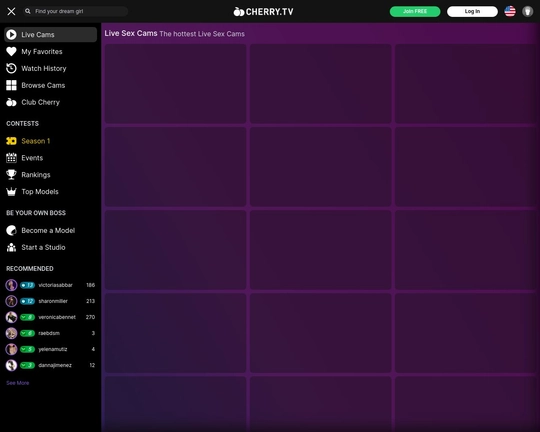Click the Log In button
Image resolution: width=540 pixels, height=432 pixels.
pyautogui.click(x=472, y=11)
